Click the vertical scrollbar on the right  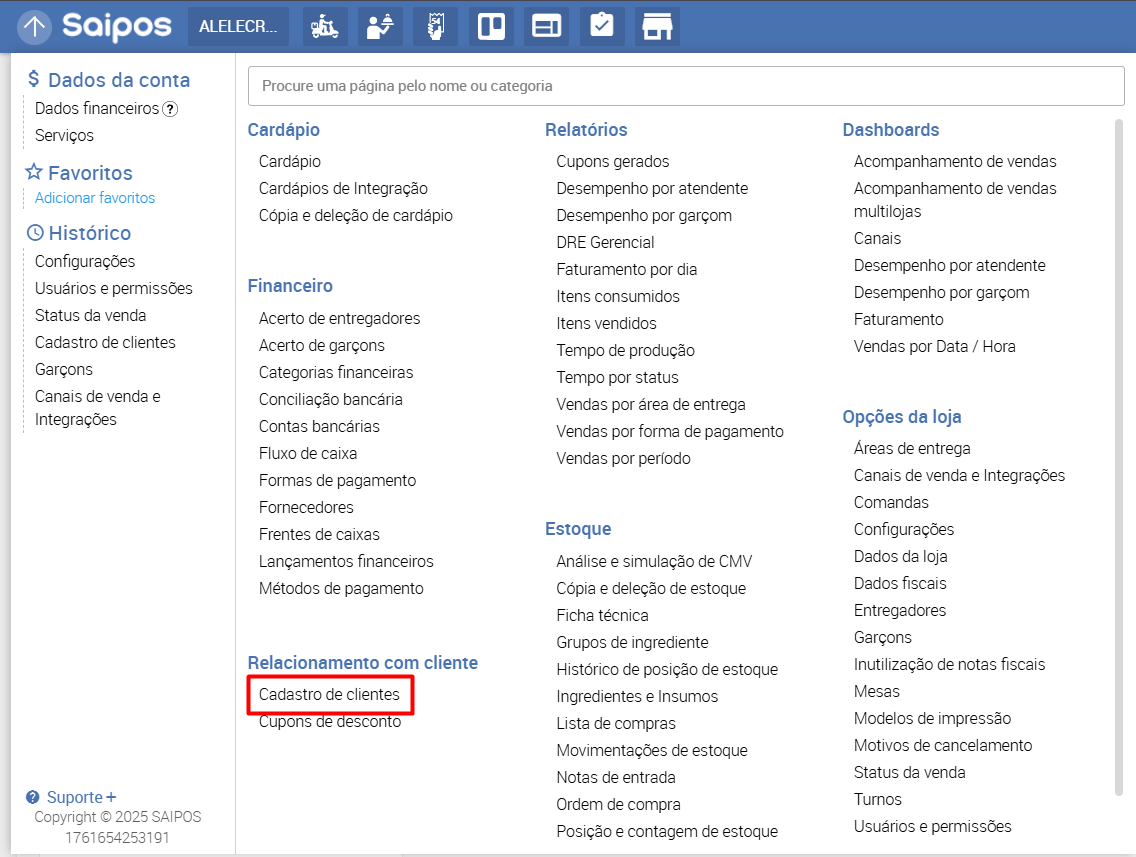pyautogui.click(x=1118, y=450)
